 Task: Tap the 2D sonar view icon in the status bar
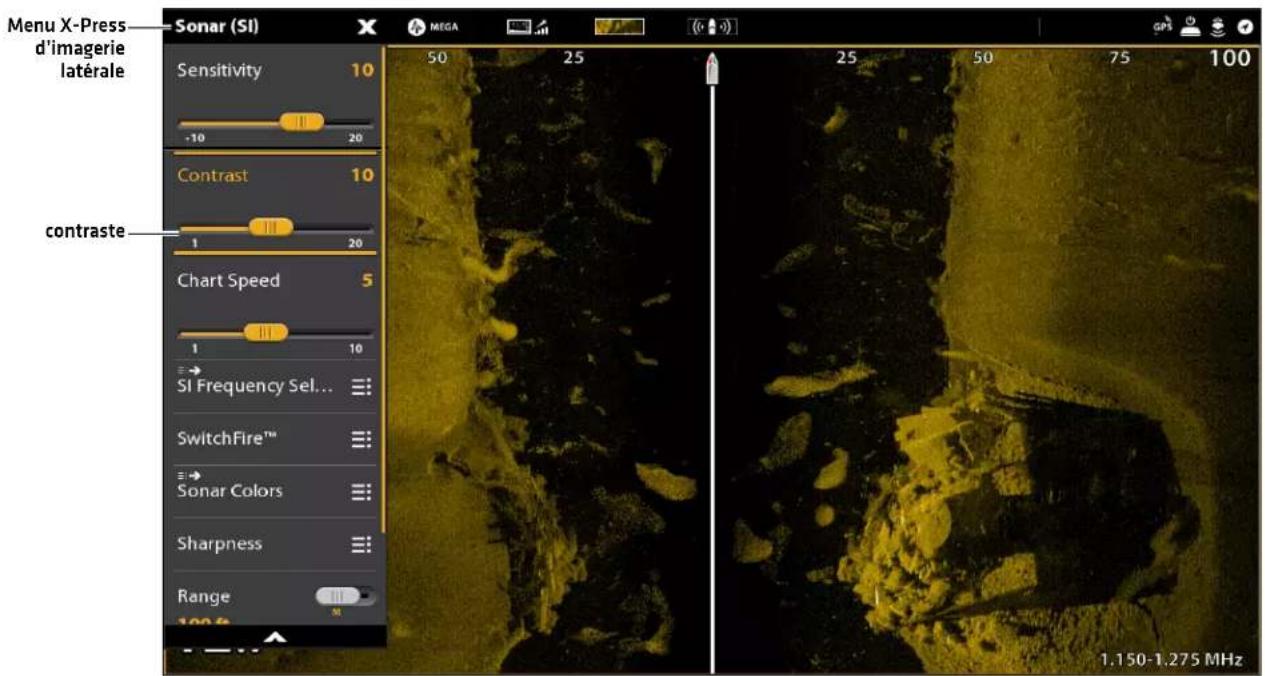point(526,27)
